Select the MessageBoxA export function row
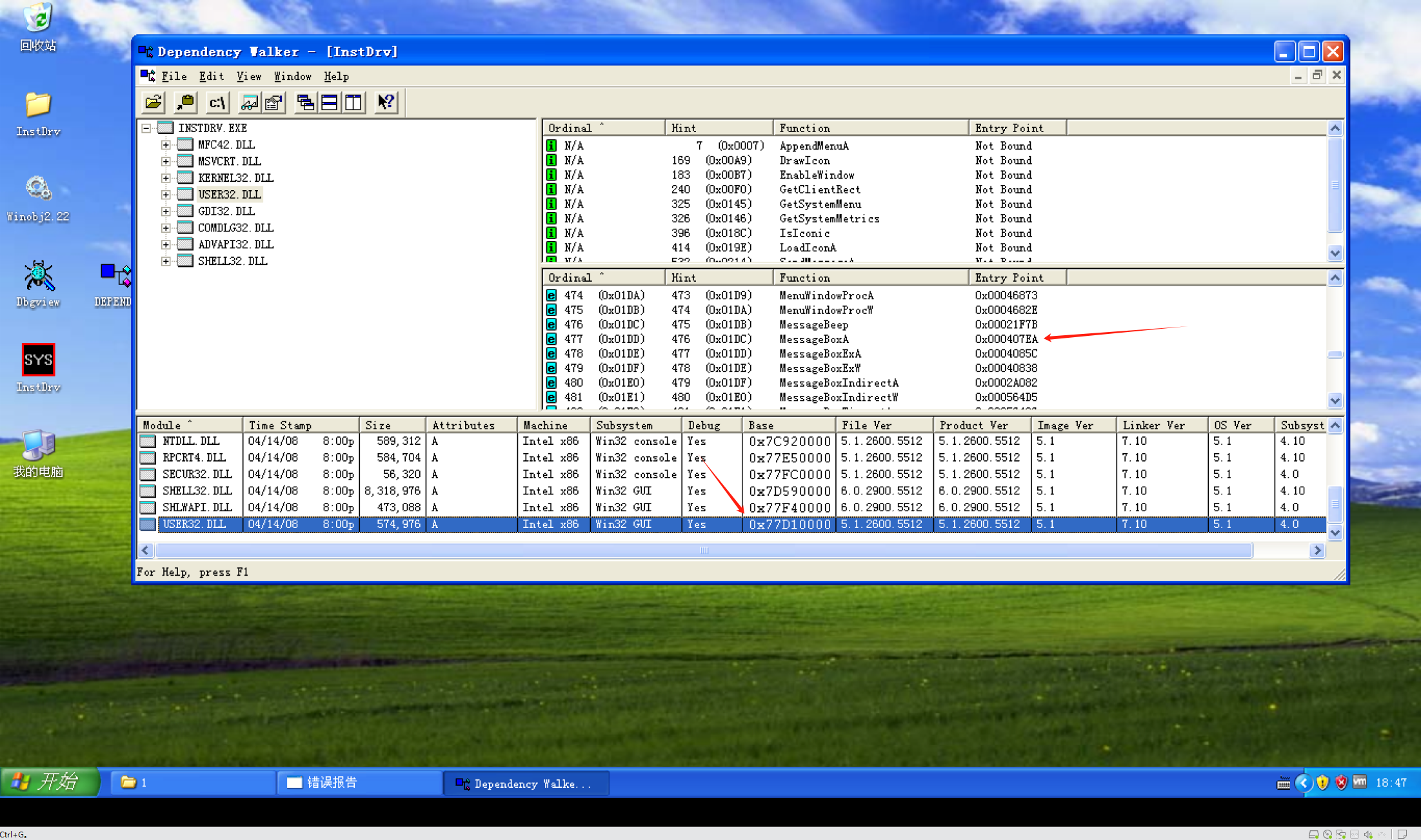Screen dimensions: 1421x840 pos(813,338)
